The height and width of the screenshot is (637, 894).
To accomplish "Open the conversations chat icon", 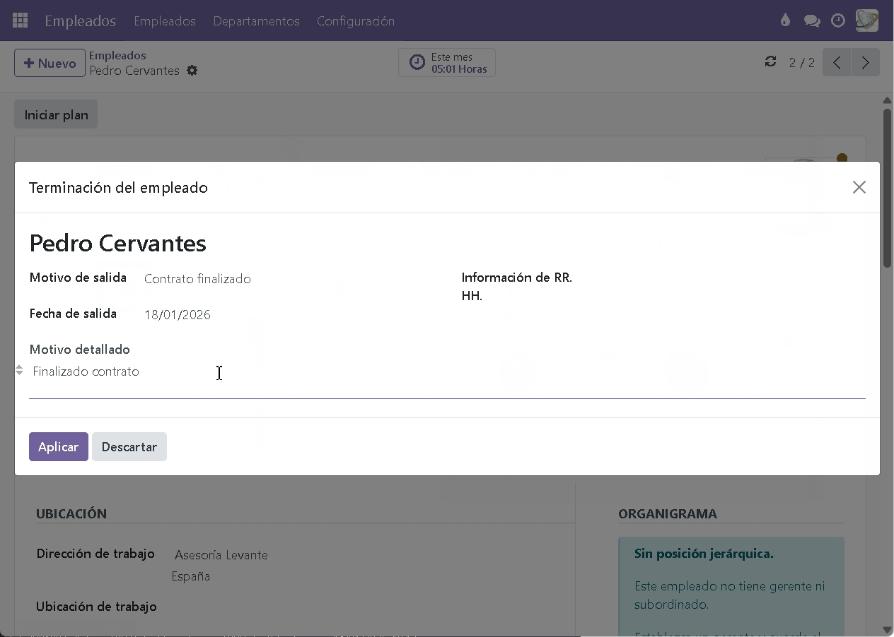I will 812,20.
